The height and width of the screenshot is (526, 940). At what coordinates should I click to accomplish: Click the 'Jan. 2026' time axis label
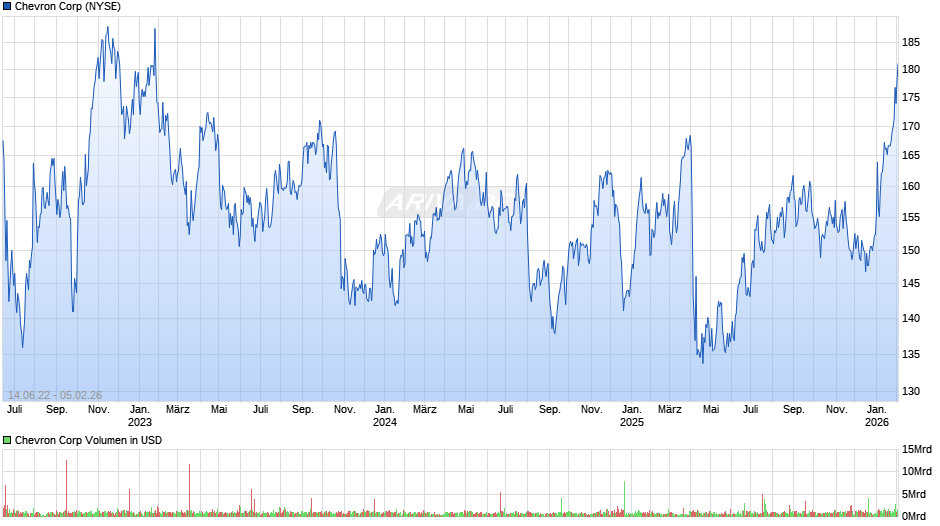point(877,416)
